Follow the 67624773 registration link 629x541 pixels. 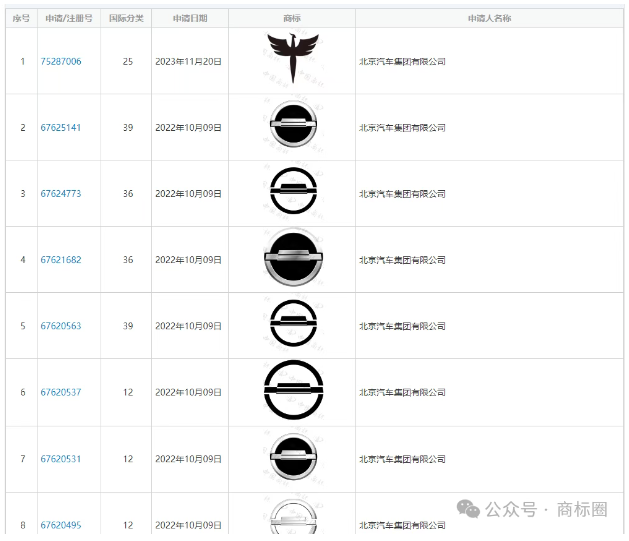(x=61, y=194)
